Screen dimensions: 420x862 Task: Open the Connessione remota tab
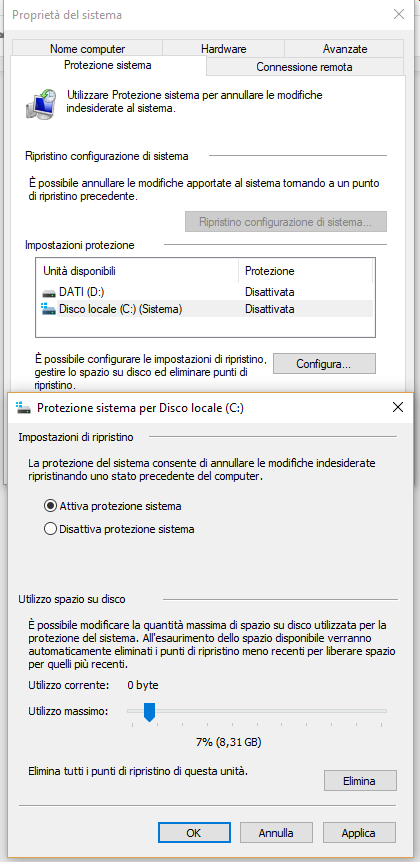304,67
